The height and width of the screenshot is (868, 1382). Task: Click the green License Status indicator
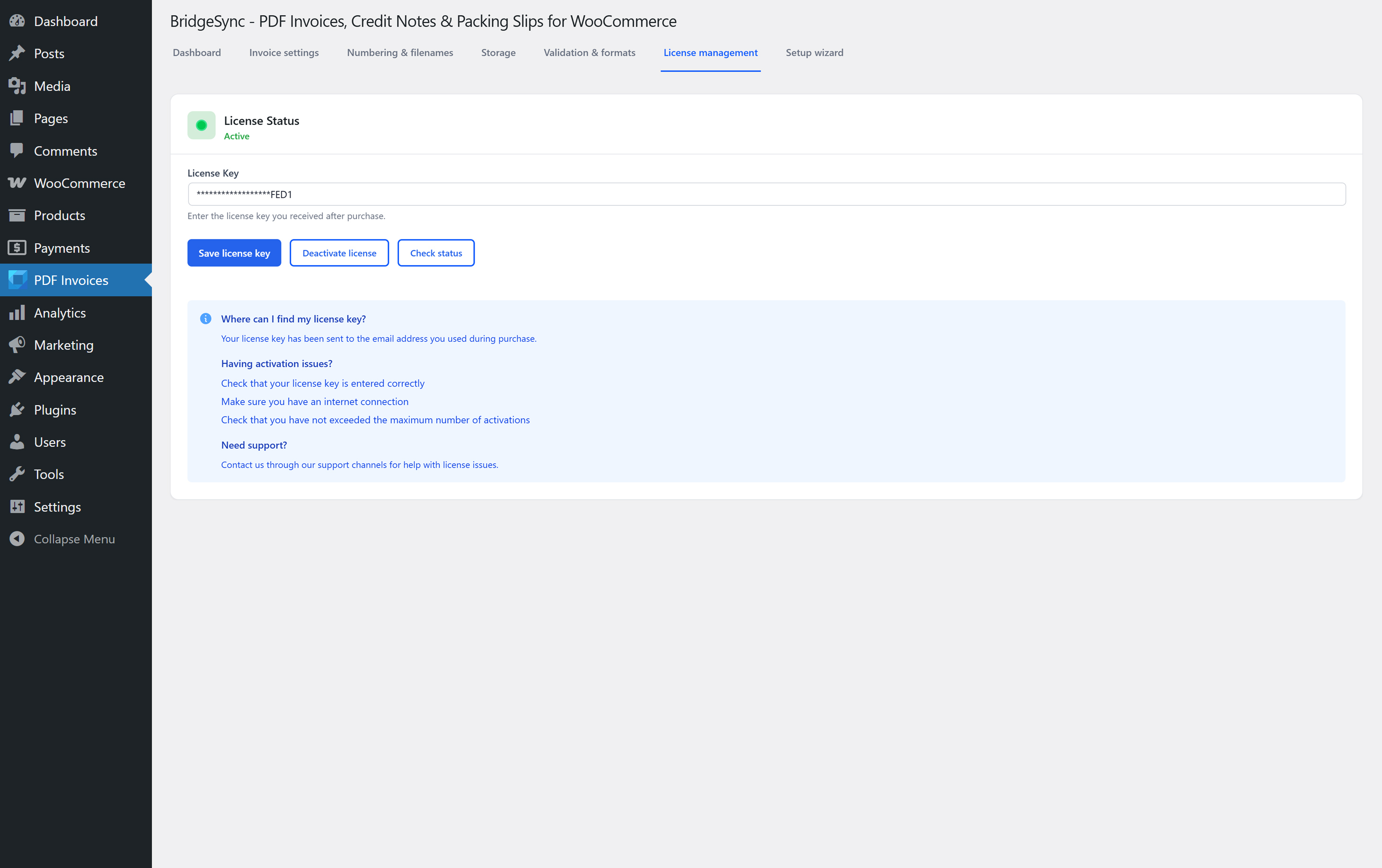tap(202, 125)
